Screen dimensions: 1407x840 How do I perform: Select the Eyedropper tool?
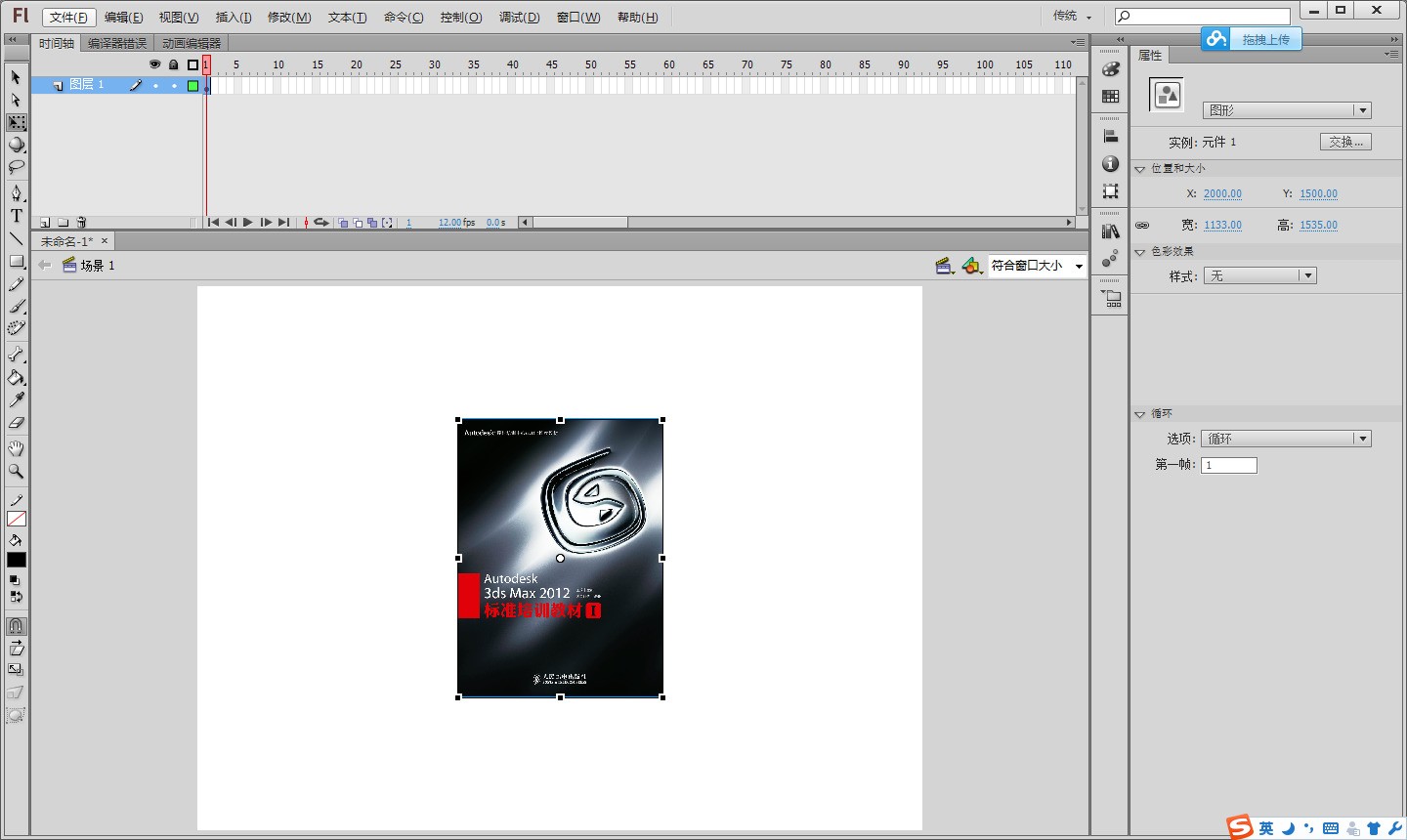click(17, 400)
